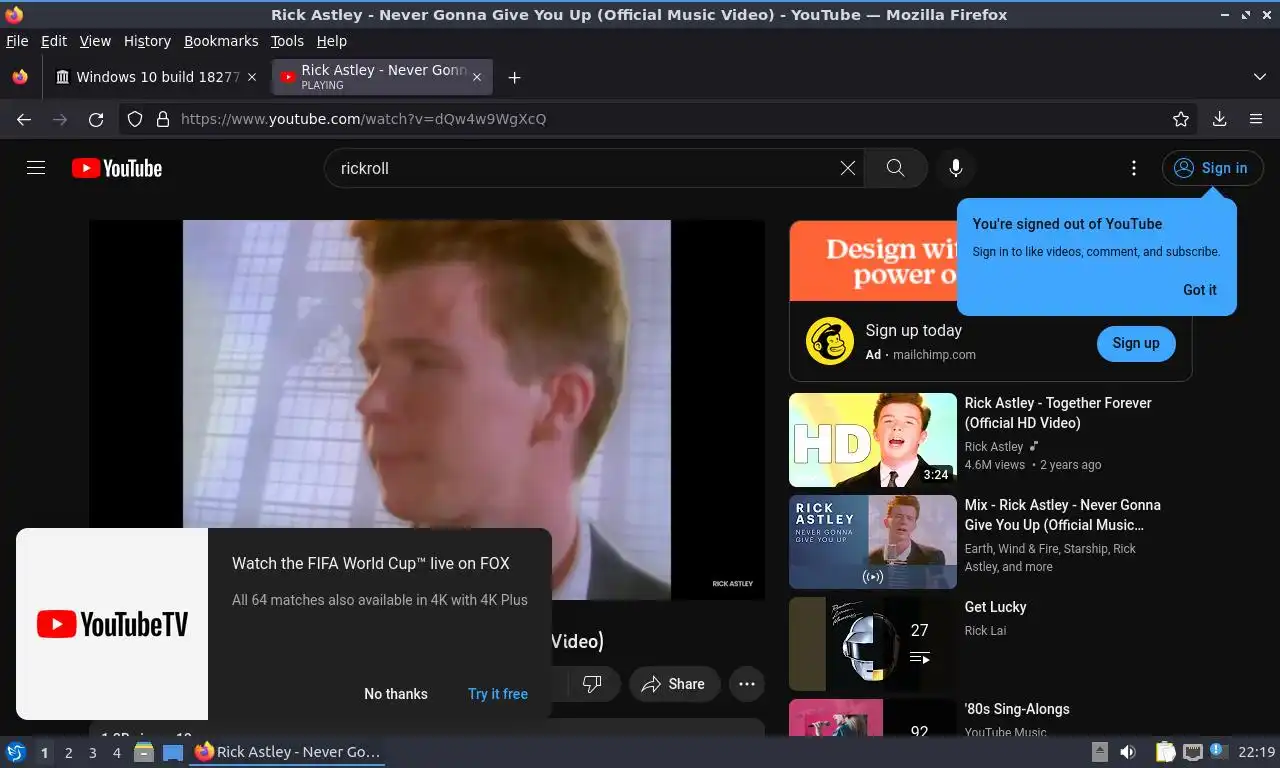This screenshot has height=768, width=1280.
Task: Decline YouTube TV offer with No thanks
Action: tap(396, 694)
